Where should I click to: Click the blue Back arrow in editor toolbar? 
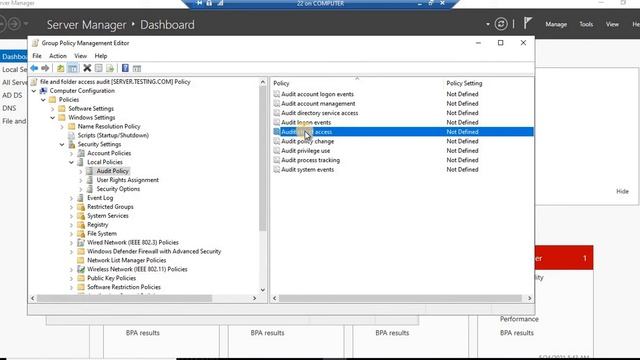[34, 68]
